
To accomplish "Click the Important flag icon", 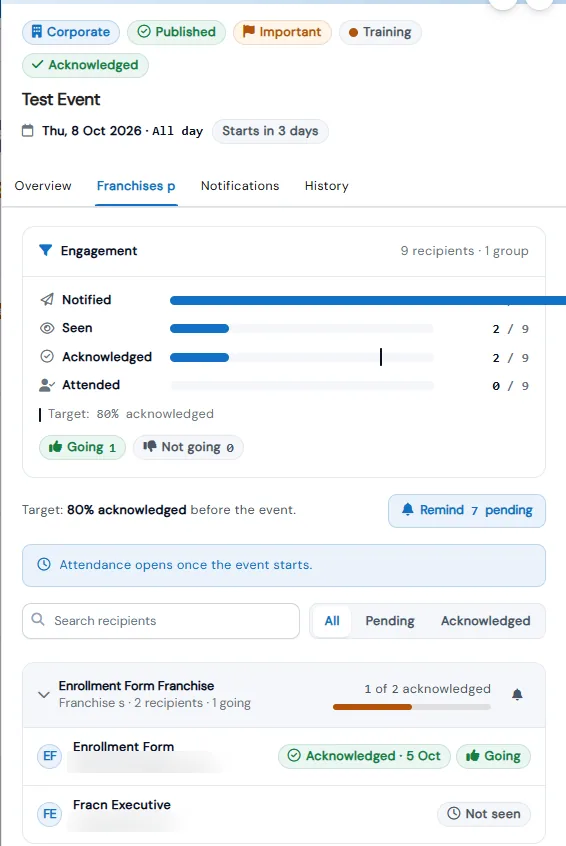I will (248, 31).
